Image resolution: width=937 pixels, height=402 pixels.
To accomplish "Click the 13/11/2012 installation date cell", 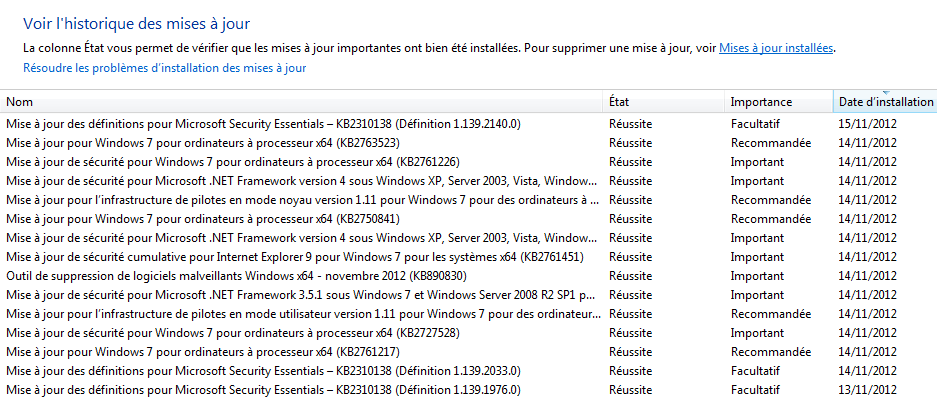I will [868, 390].
